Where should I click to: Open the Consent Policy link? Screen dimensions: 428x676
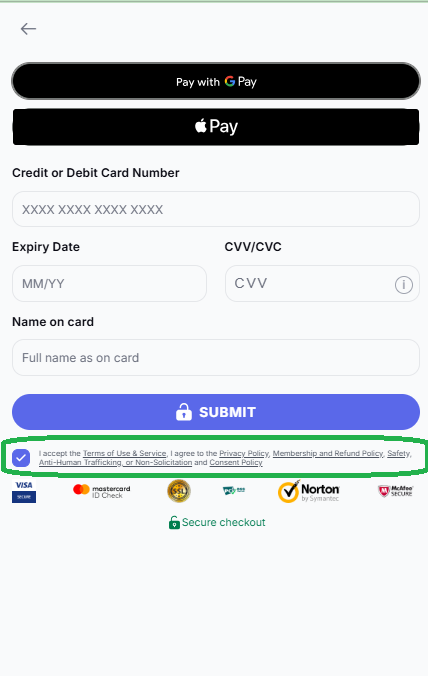point(236,462)
